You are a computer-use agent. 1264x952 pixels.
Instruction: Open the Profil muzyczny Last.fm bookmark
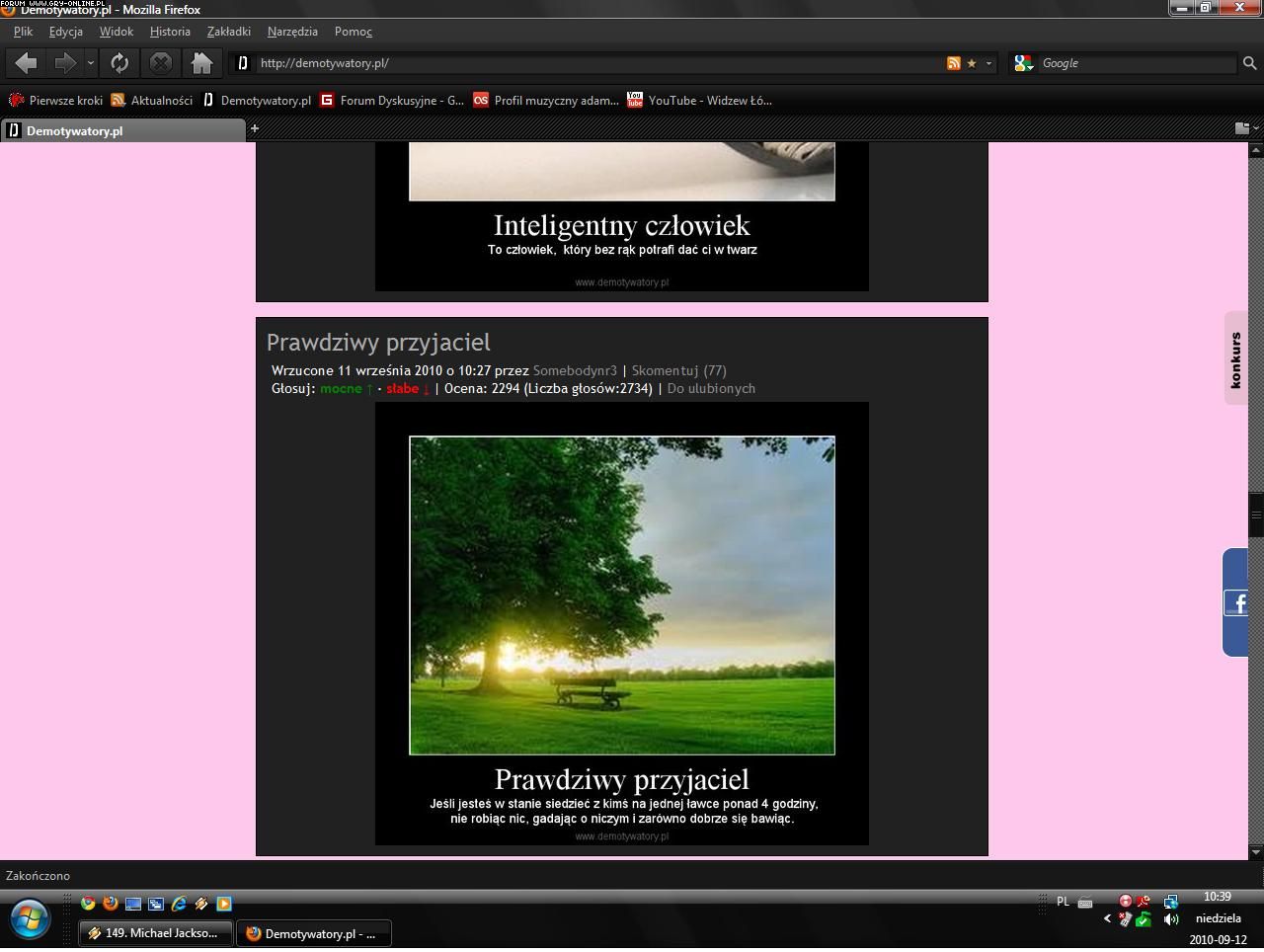point(546,101)
